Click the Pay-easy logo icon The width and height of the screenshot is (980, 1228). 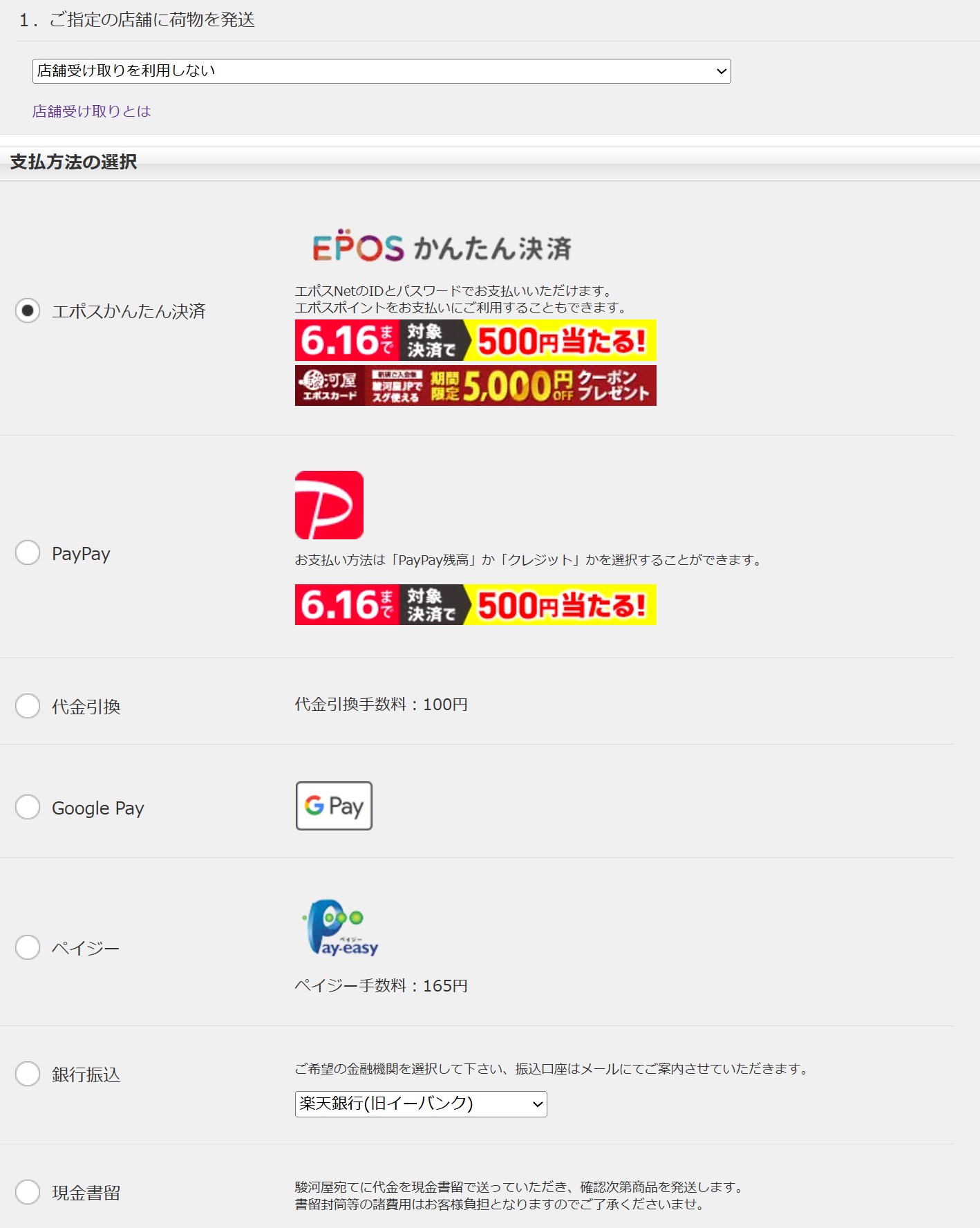(340, 929)
